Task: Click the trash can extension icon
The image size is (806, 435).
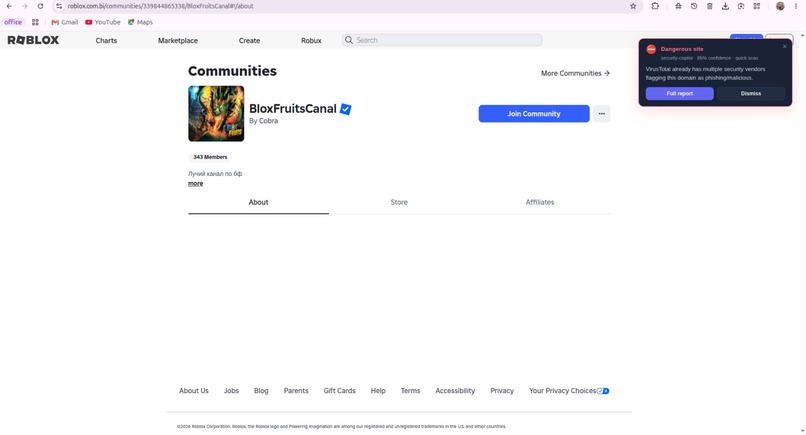Action: point(709,6)
